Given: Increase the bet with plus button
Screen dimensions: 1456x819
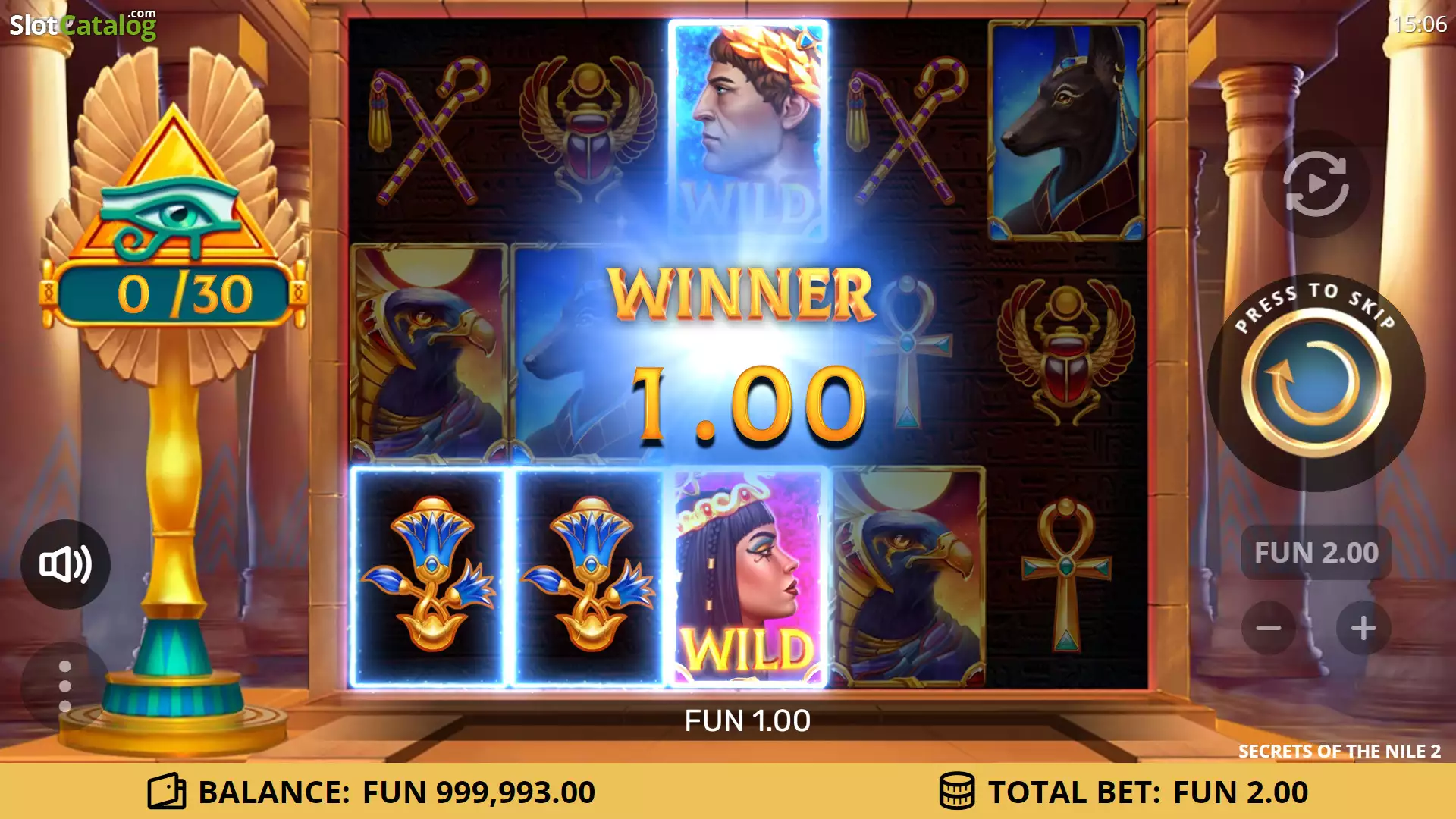Looking at the screenshot, I should (x=1363, y=628).
